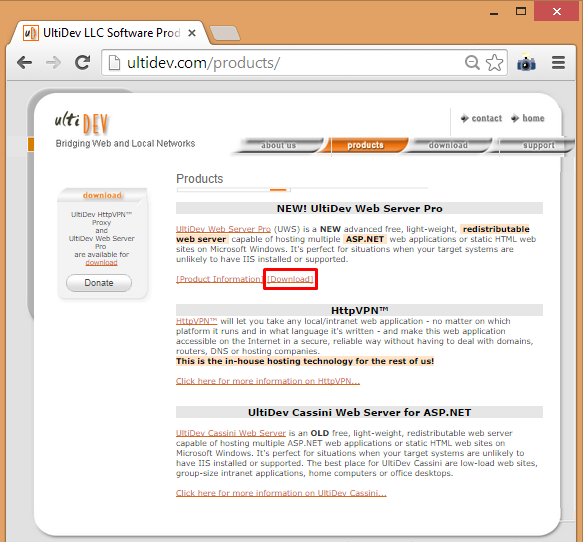Click the [Product Information] link

[219, 279]
